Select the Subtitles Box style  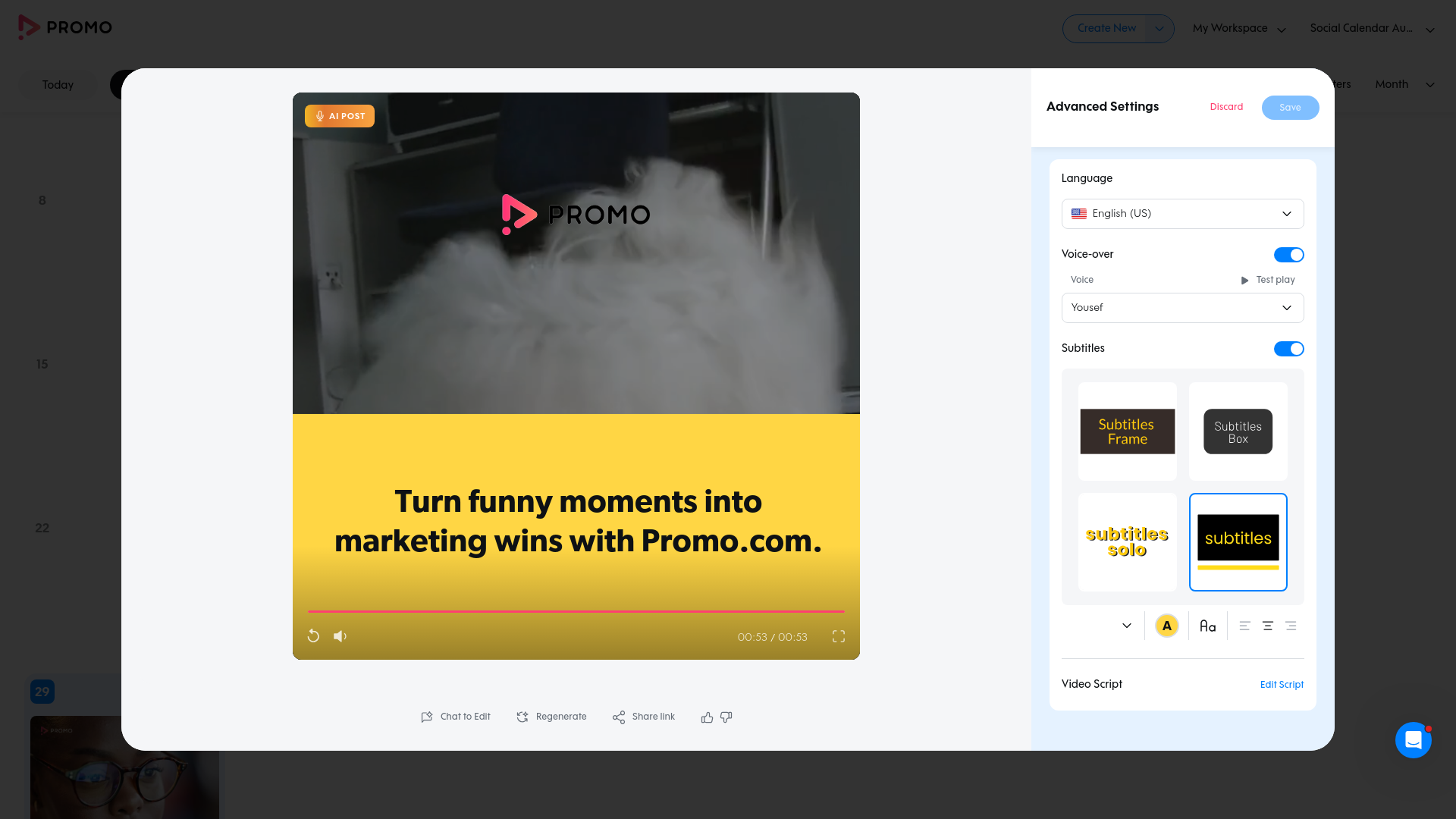(1238, 431)
